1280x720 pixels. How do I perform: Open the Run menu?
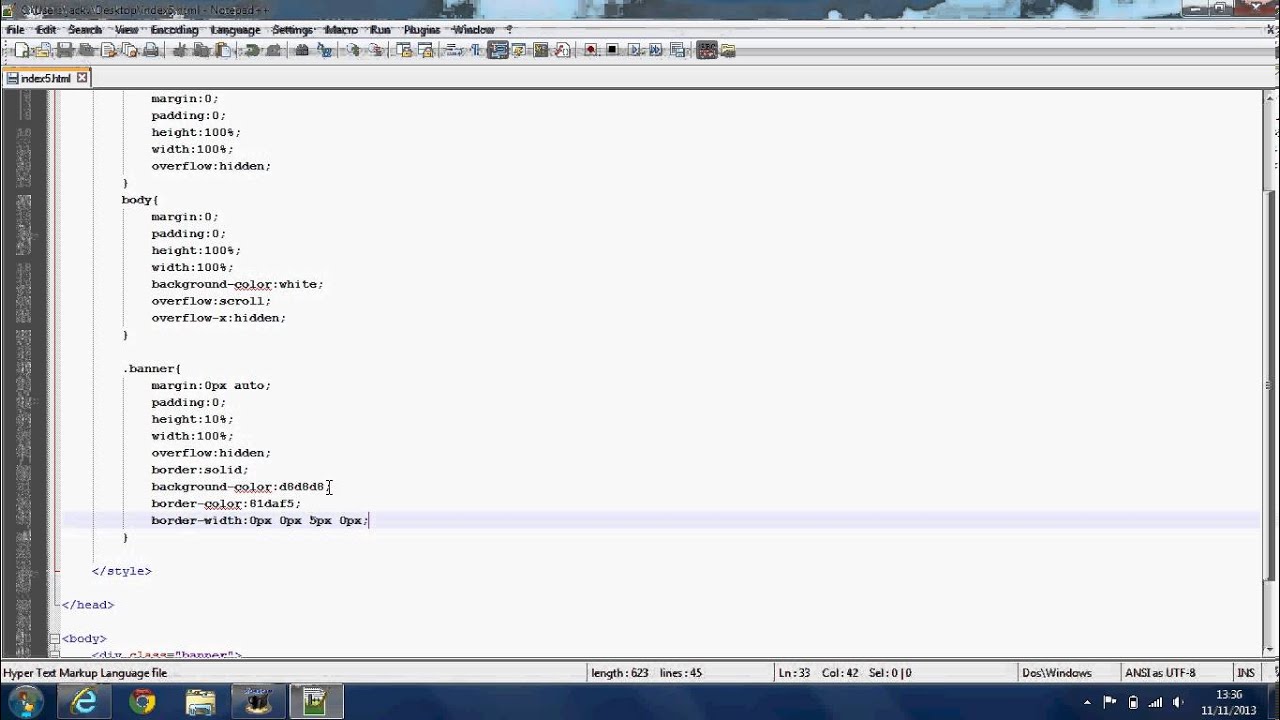click(x=380, y=30)
